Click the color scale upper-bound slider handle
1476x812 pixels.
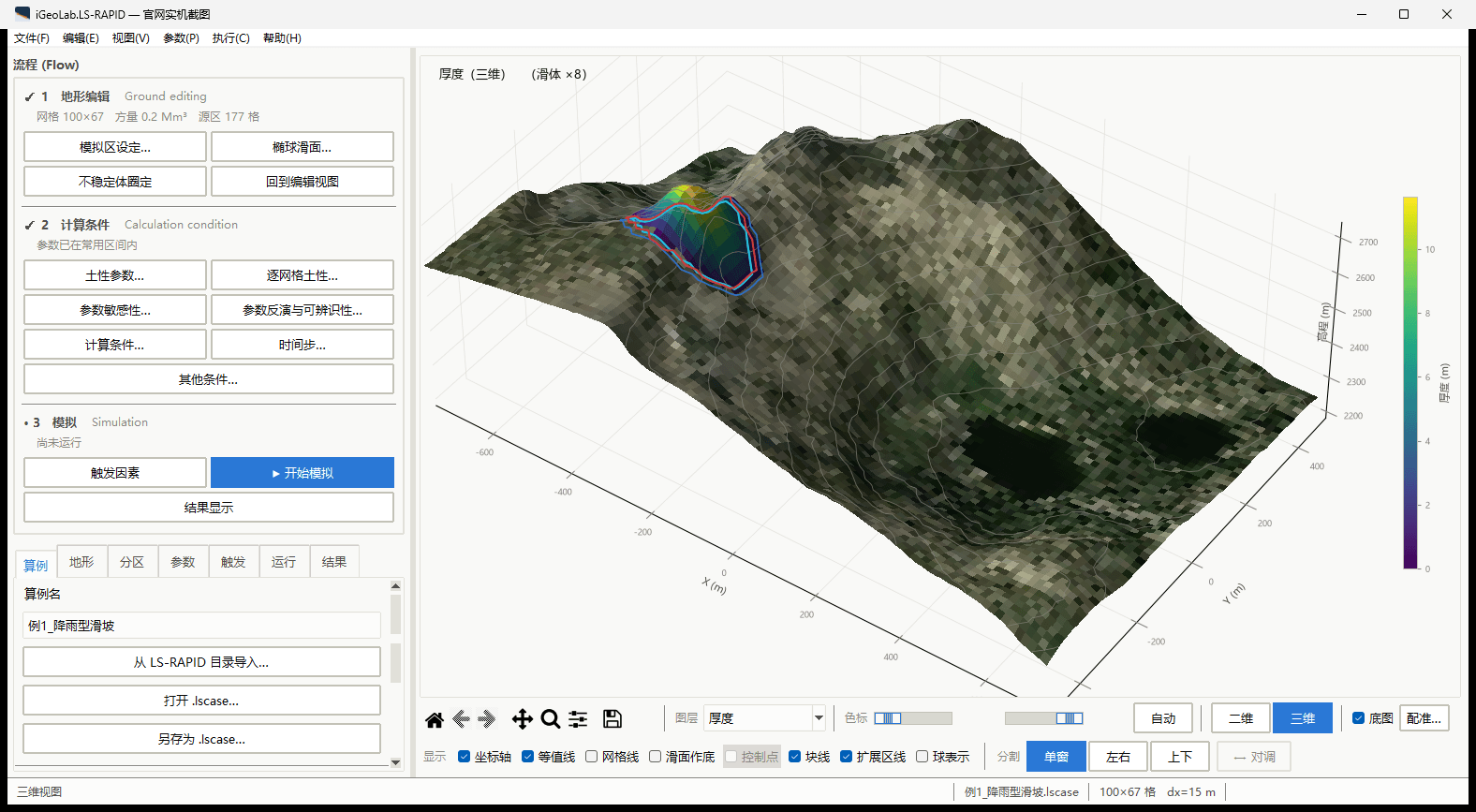(1070, 718)
